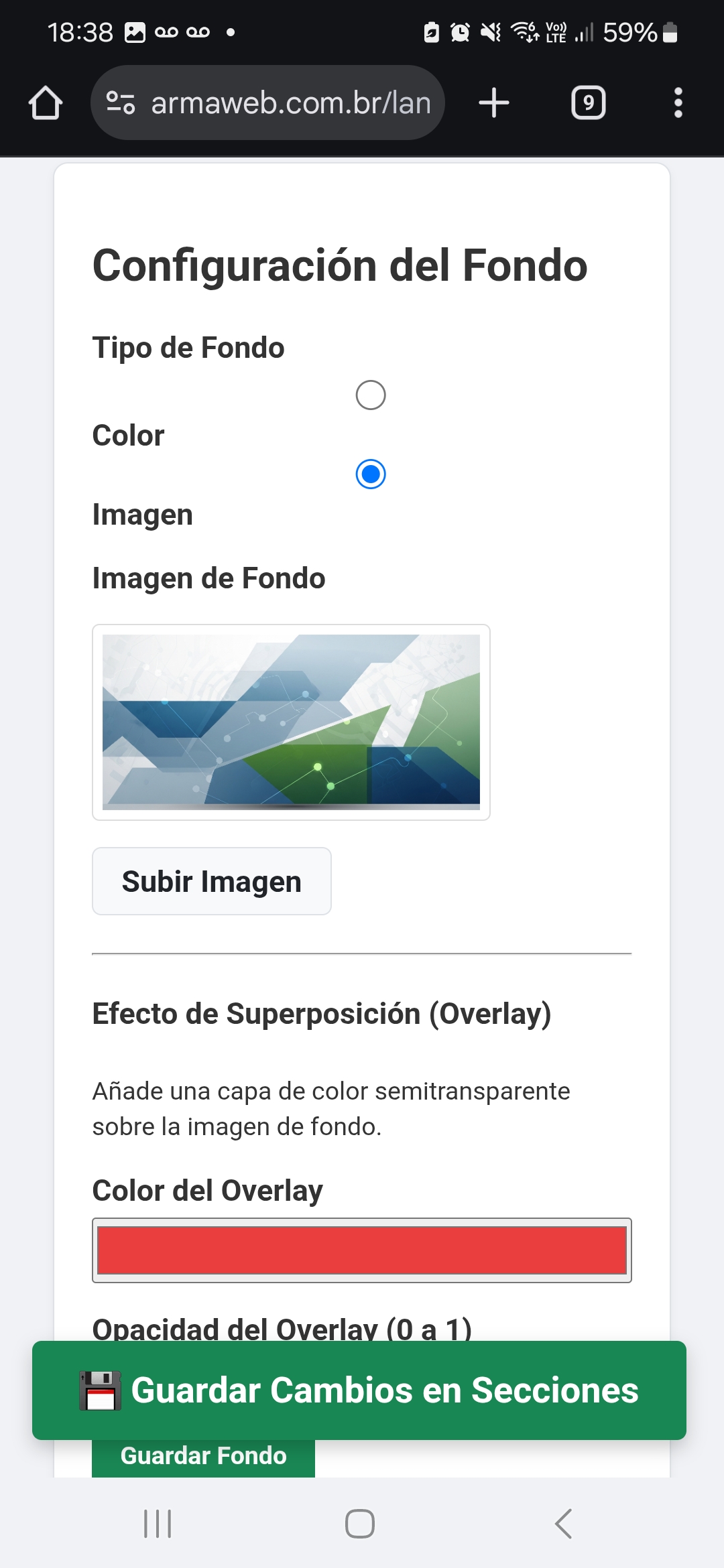Tap the Chrome home icon

point(46,103)
